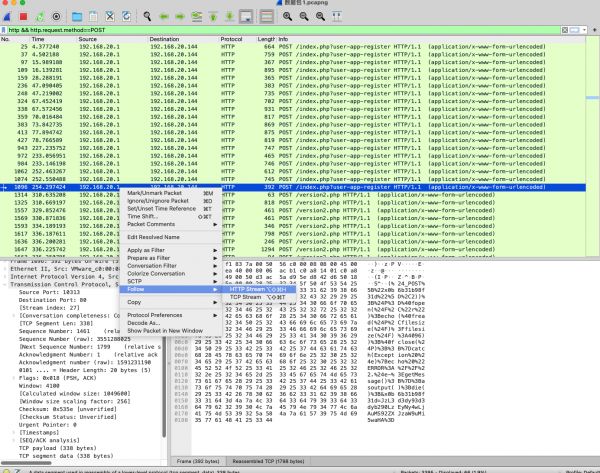The height and width of the screenshot is (473, 600).
Task: Sort the packet list by the Time column
Action: pyautogui.click(x=53, y=39)
